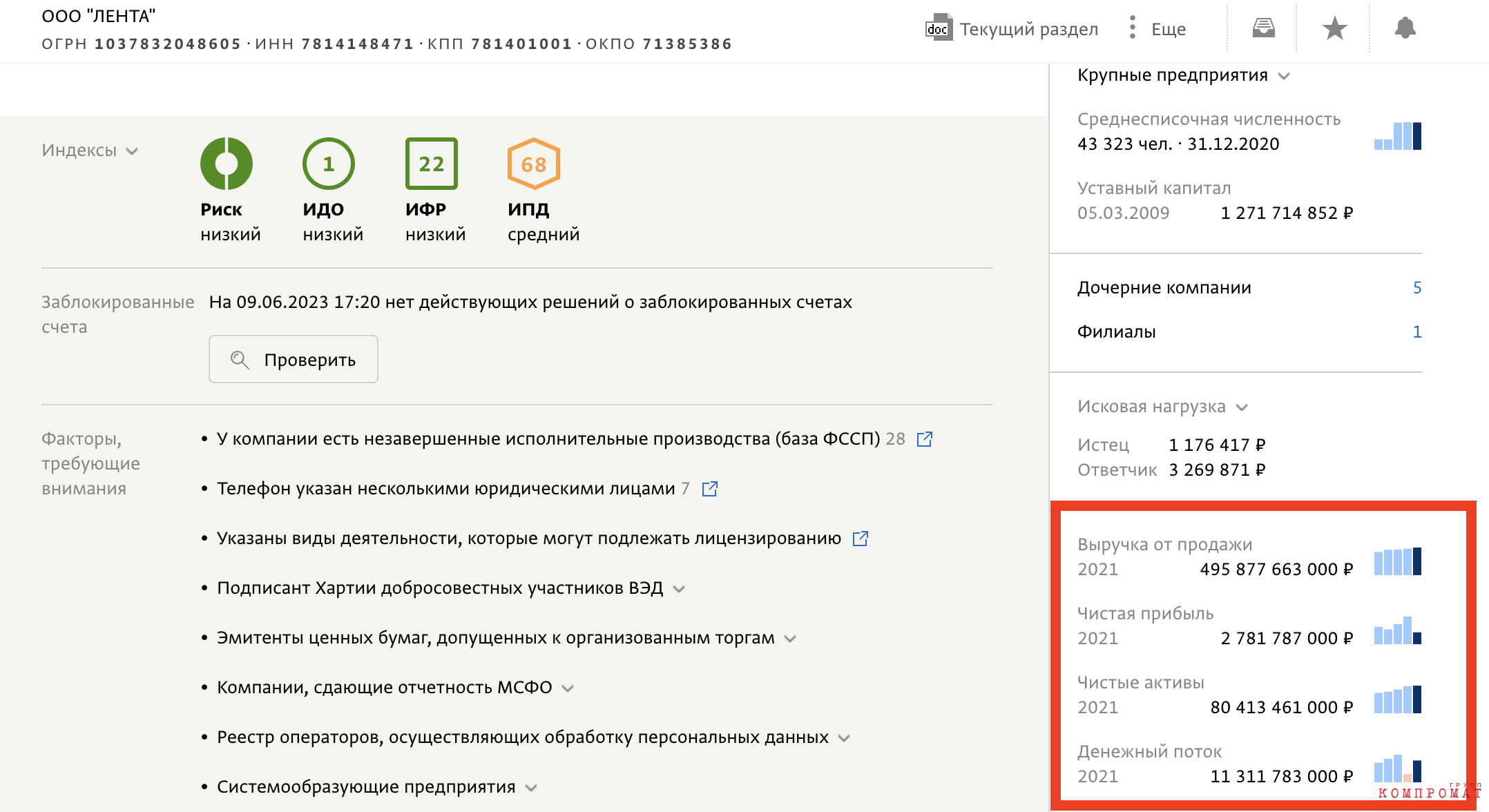Open external link for shared phone entities
Image resolution: width=1489 pixels, height=812 pixels.
click(x=709, y=489)
